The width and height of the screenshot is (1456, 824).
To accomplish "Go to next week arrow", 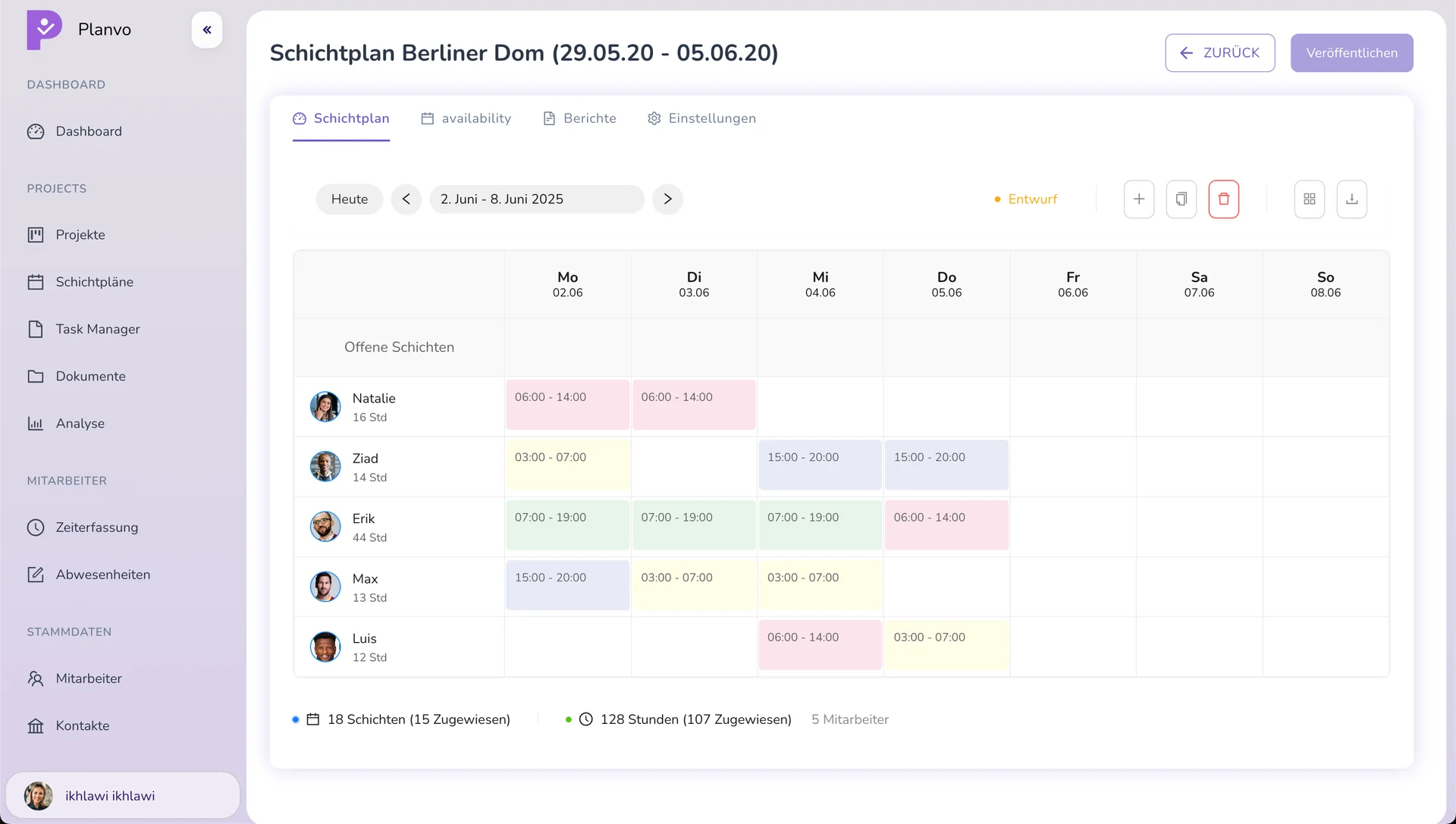I will tap(667, 199).
